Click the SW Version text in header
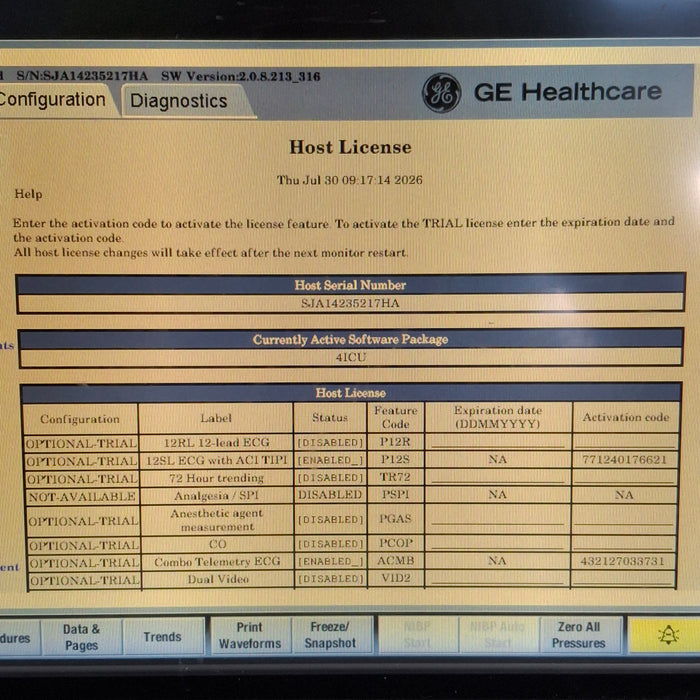700x700 pixels. 241,76
